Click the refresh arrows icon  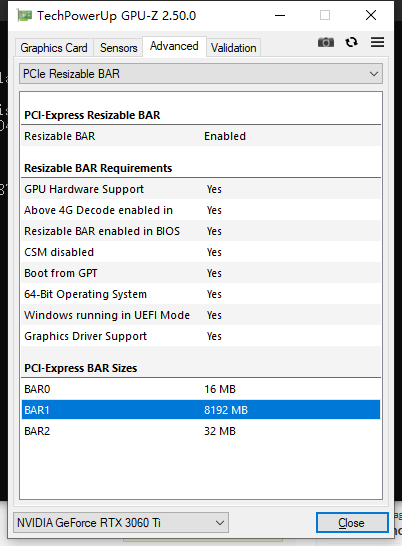(351, 42)
